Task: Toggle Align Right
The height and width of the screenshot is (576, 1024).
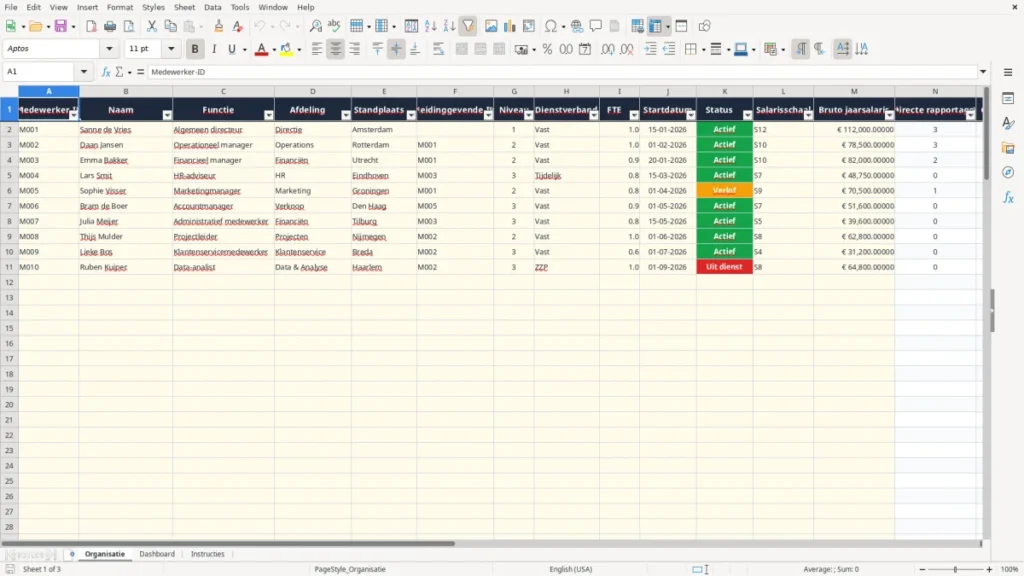Action: point(354,49)
